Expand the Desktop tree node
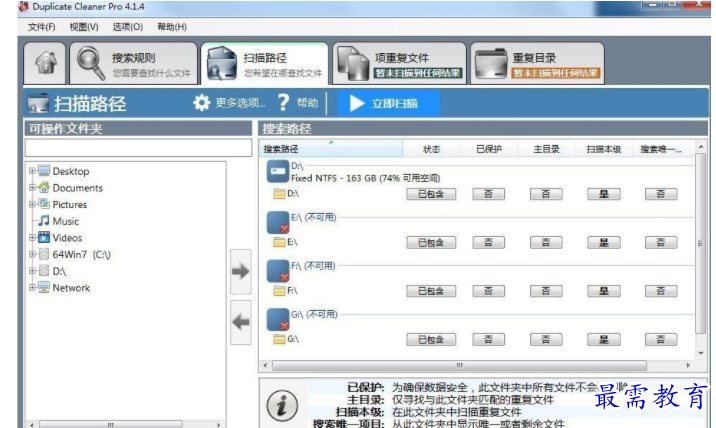 32,171
